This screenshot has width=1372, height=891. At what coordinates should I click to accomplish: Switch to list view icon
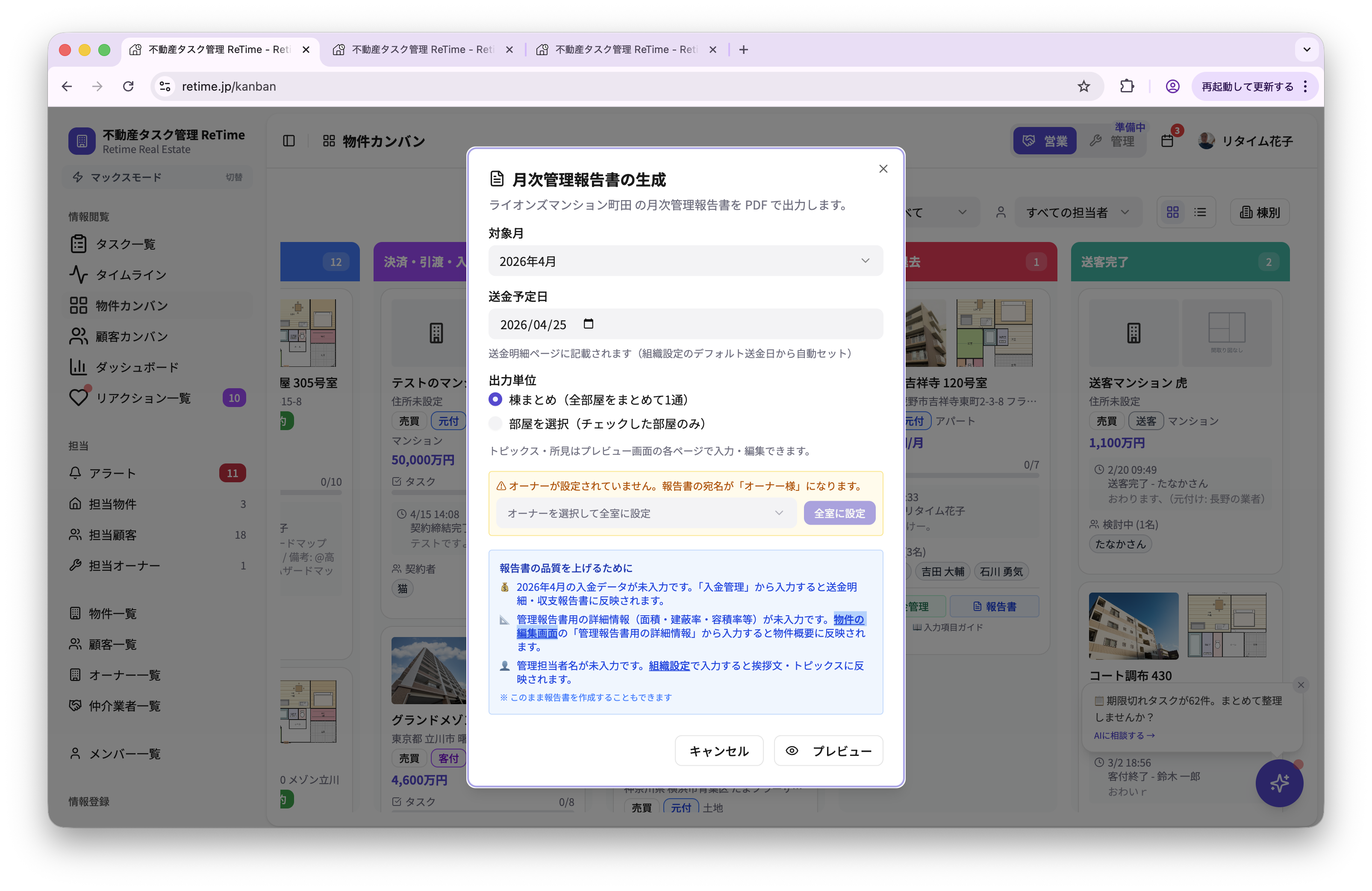[1200, 212]
